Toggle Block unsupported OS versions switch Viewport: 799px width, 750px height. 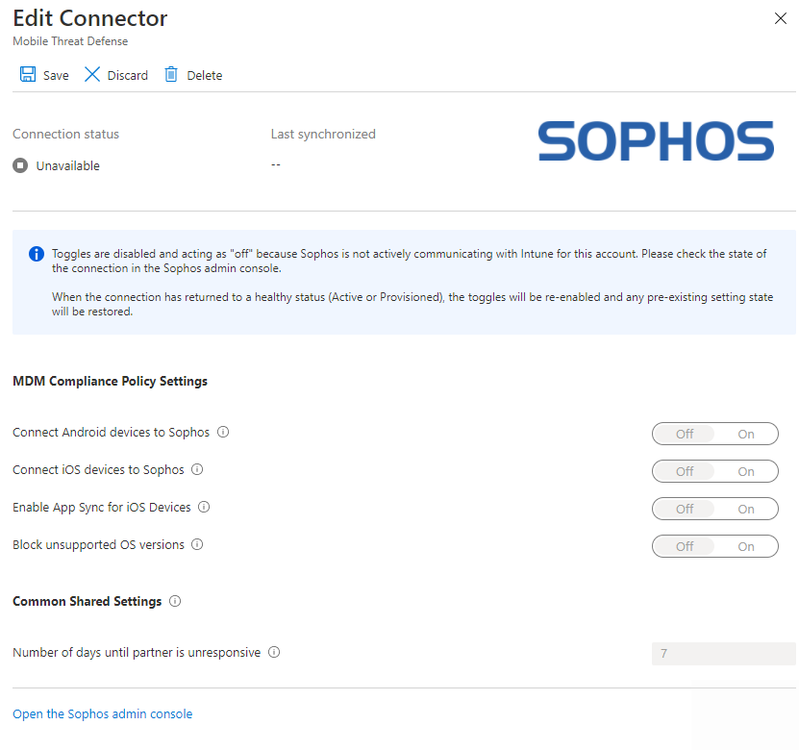click(x=714, y=546)
